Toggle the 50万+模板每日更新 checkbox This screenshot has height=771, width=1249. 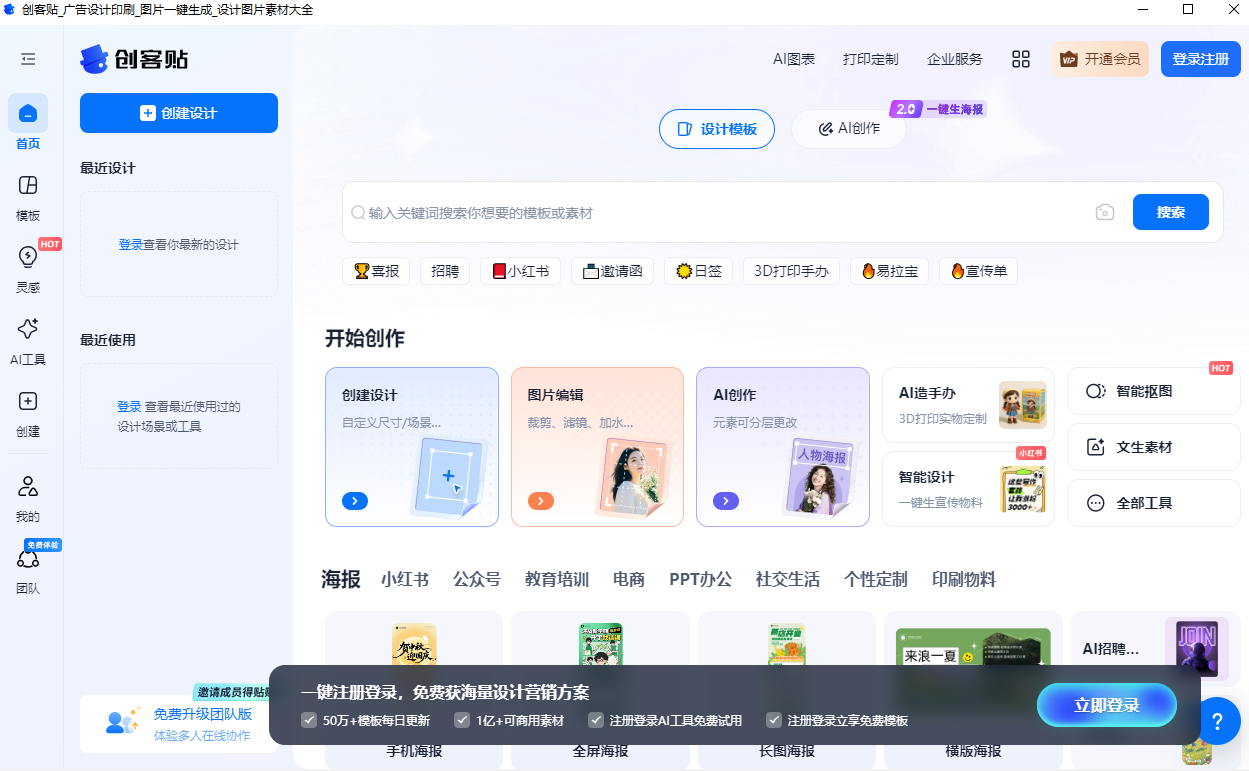(x=308, y=719)
